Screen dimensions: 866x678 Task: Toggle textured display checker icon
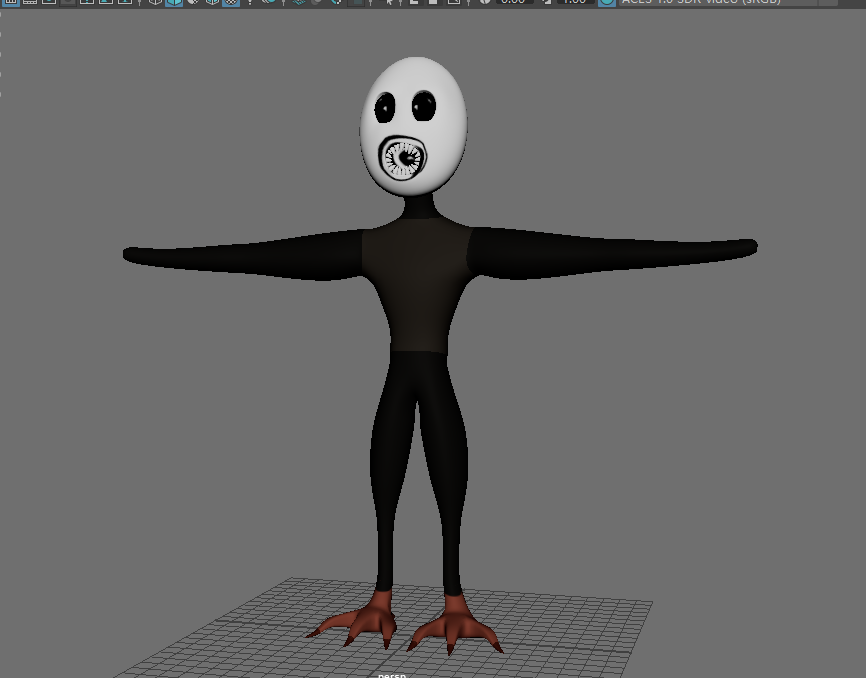click(x=231, y=2)
